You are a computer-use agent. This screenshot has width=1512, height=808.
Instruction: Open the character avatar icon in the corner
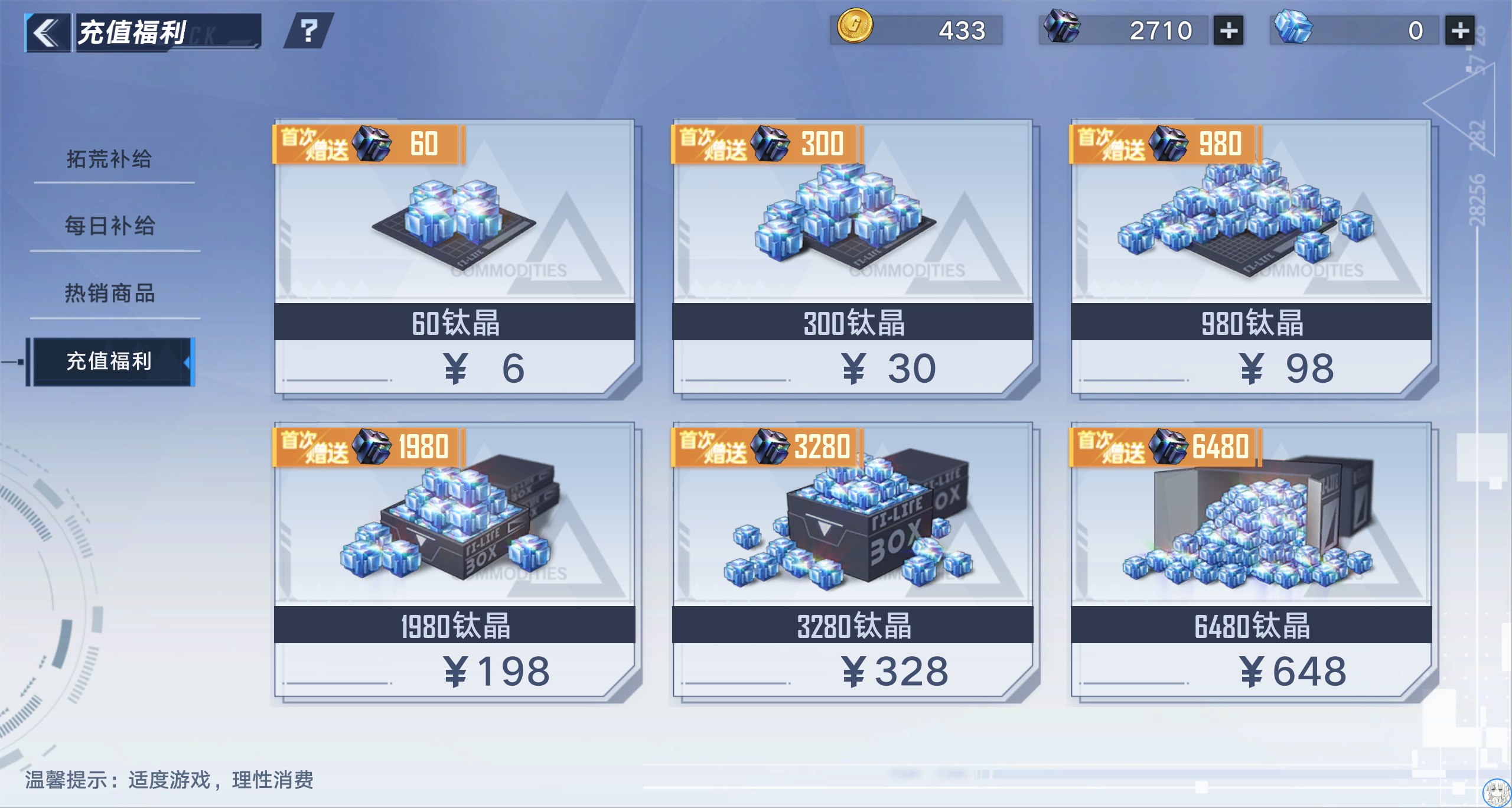(x=1497, y=793)
